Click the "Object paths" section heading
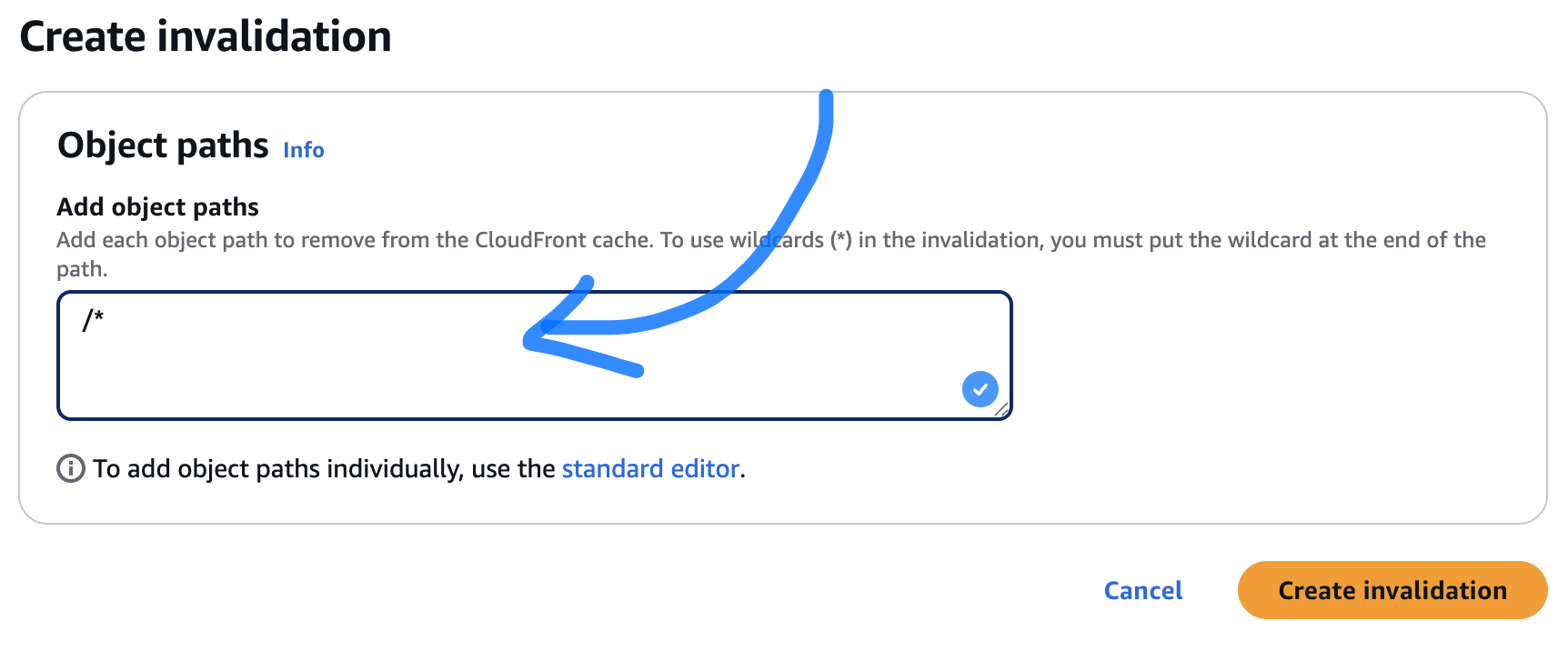This screenshot has height=671, width=1568. click(x=163, y=145)
